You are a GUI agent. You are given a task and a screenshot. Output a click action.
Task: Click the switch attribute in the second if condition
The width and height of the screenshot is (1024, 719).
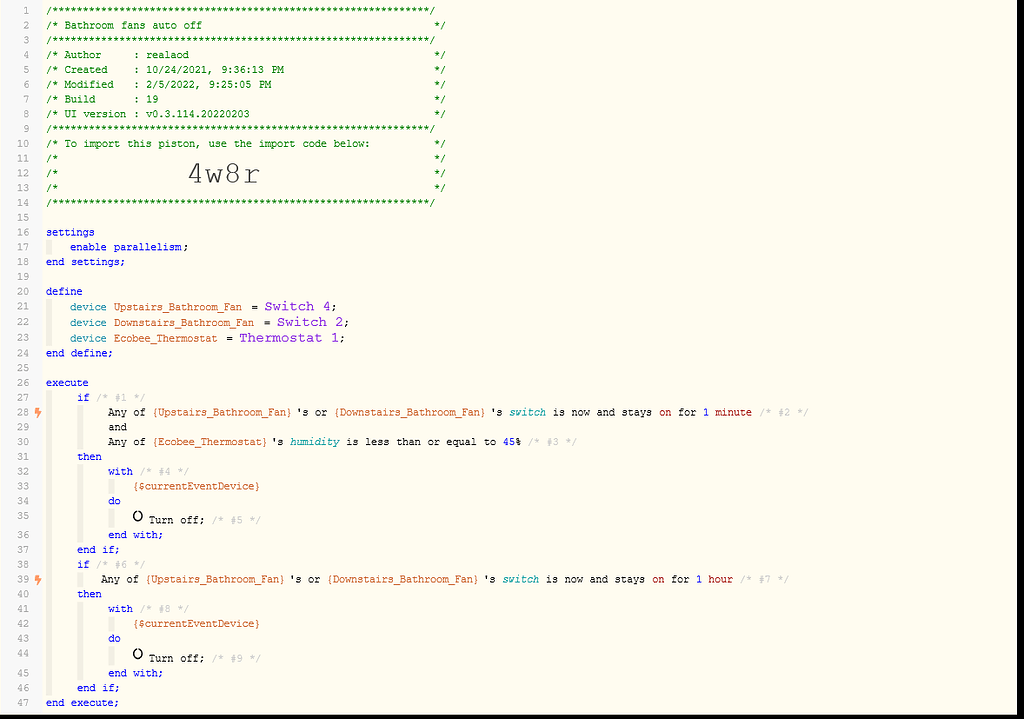coord(521,578)
